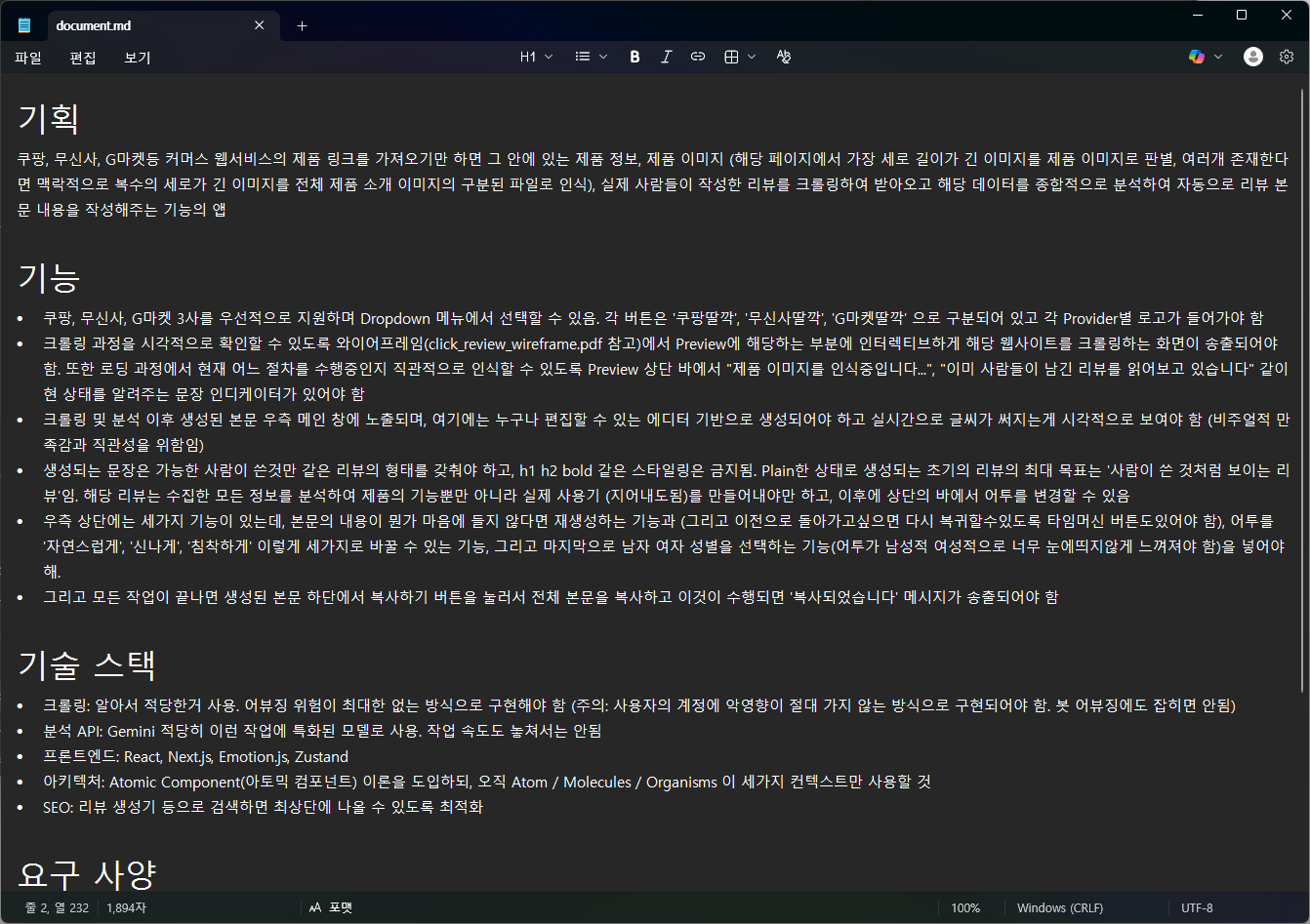Viewport: 1310px width, 924px height.
Task: Click the line starting '분석 API: Gemini'
Action: (x=322, y=731)
